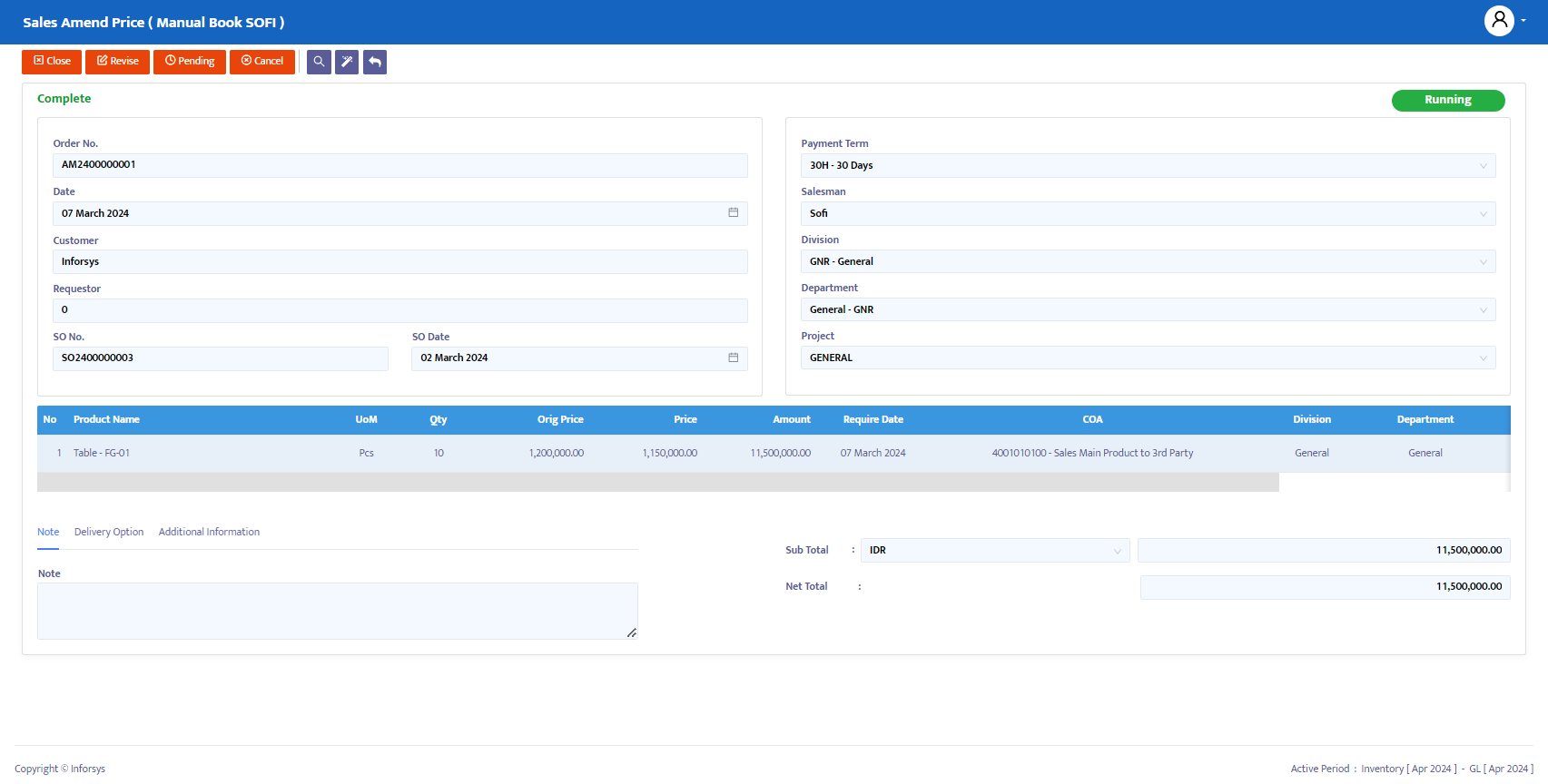Click the Running status badge
The height and width of the screenshot is (784, 1548).
1448,100
